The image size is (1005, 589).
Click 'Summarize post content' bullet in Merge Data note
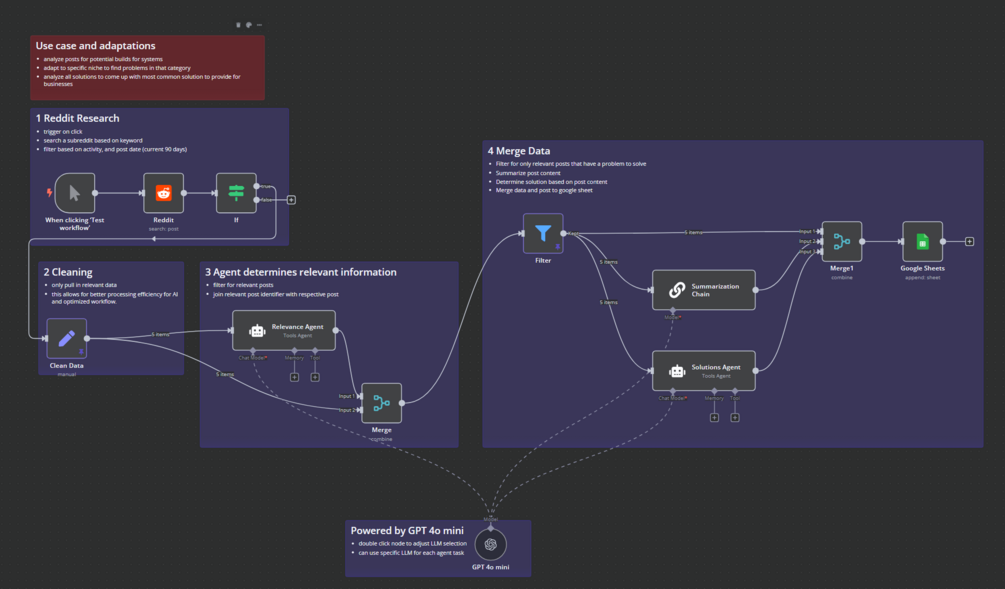(x=527, y=173)
